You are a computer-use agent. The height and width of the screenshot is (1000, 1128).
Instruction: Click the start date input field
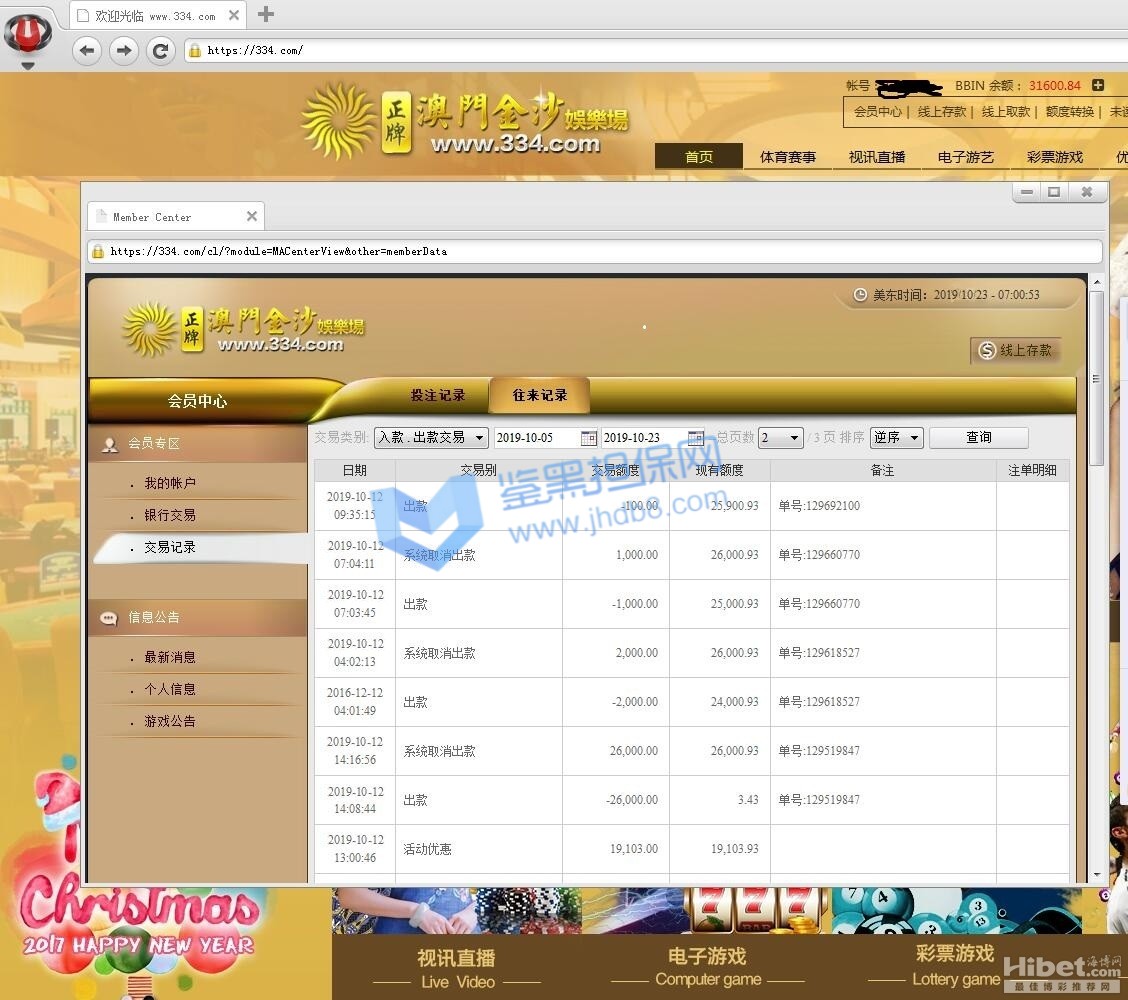536,438
